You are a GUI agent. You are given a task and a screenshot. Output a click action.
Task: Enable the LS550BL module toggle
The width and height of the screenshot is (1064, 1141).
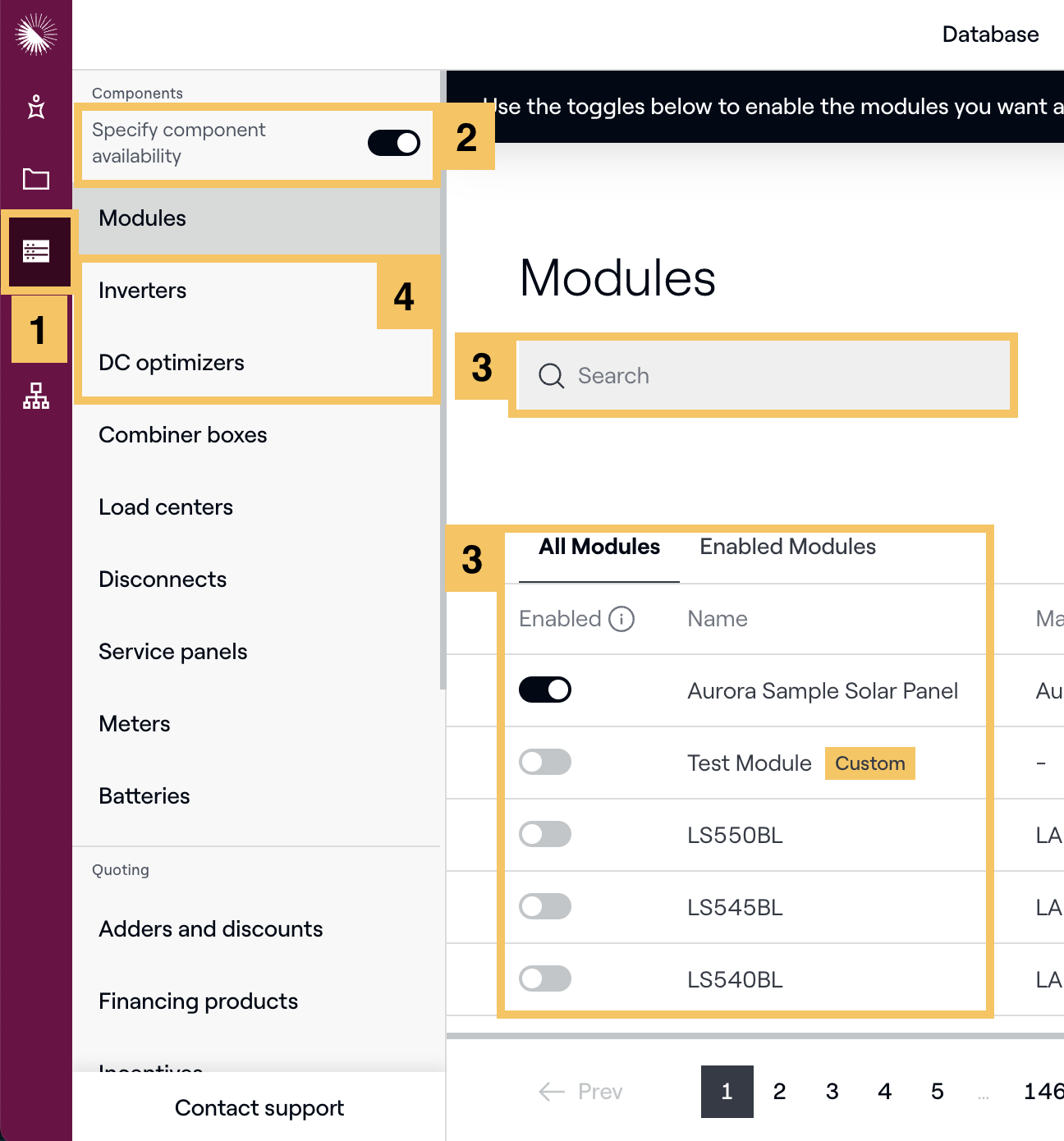point(544,834)
